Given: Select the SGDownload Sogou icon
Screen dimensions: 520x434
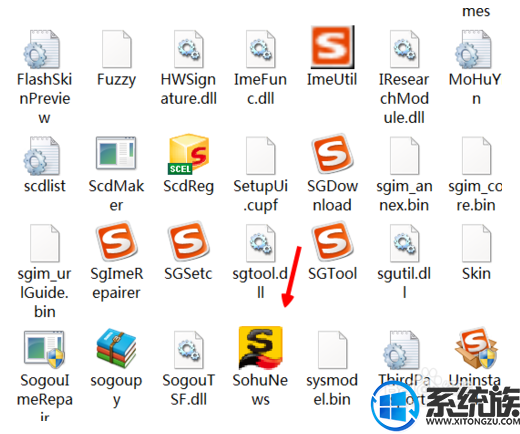Looking at the screenshot, I should (x=332, y=154).
